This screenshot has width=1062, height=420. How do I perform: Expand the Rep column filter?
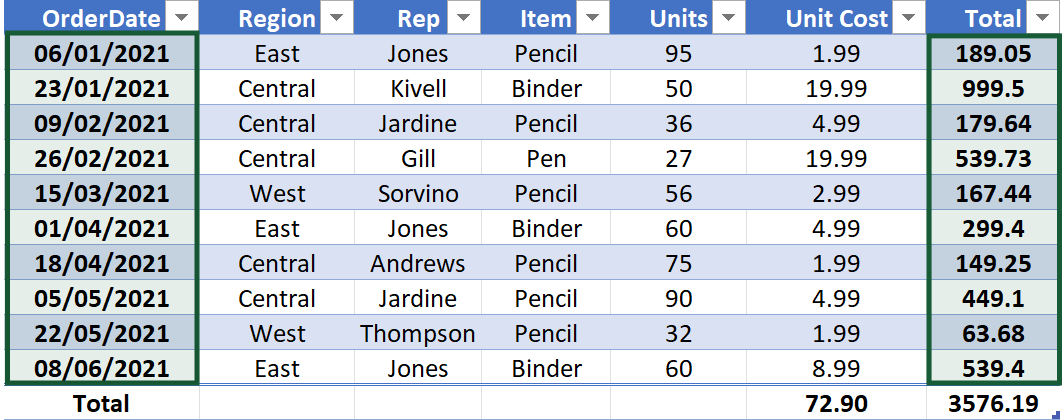point(461,18)
